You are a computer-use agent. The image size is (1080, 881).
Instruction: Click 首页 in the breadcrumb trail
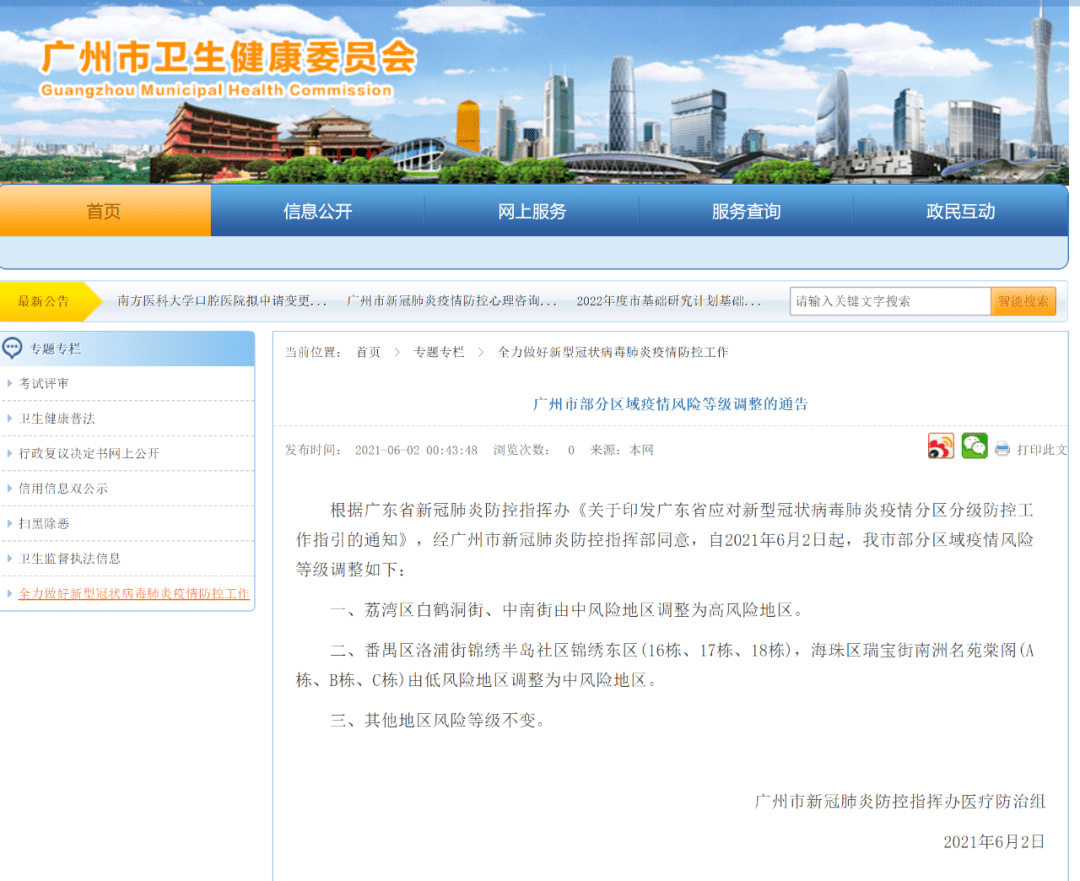366,352
